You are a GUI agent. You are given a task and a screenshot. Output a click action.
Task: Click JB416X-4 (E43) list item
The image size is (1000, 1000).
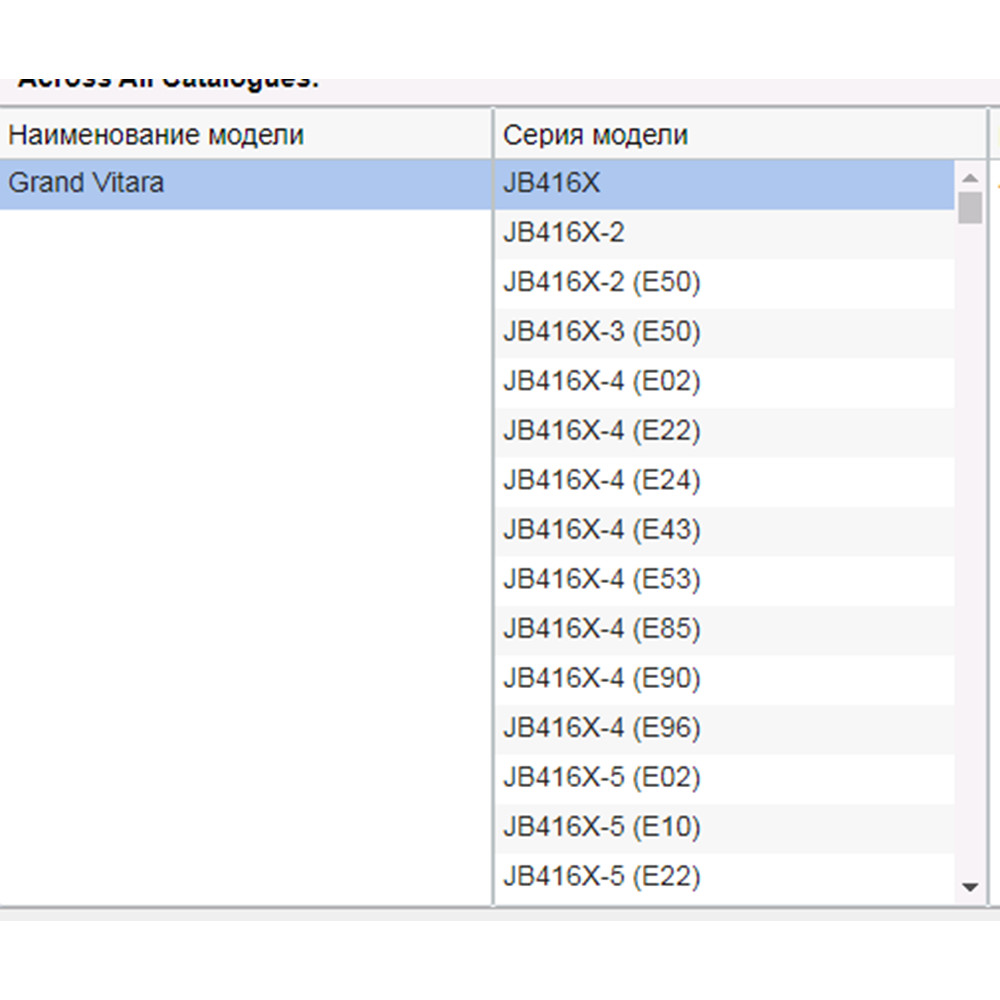(x=602, y=530)
